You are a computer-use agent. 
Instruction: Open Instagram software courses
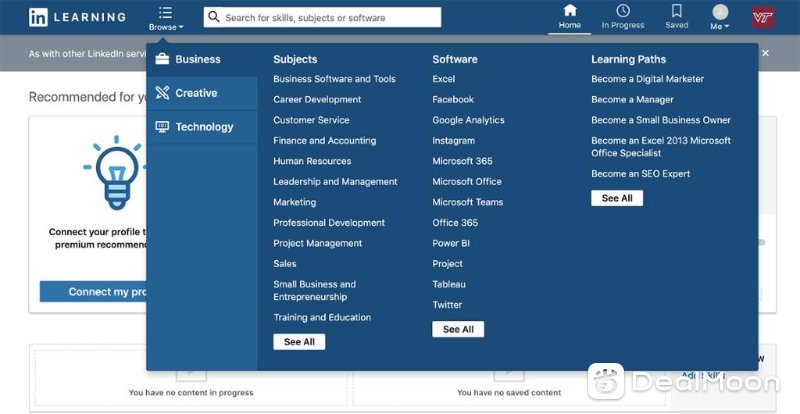coord(454,140)
